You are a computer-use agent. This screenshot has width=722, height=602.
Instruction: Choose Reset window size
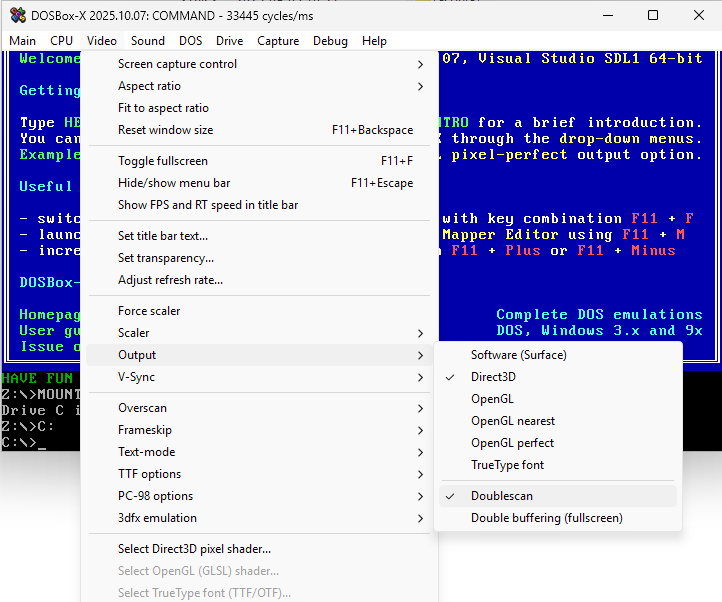(x=165, y=130)
